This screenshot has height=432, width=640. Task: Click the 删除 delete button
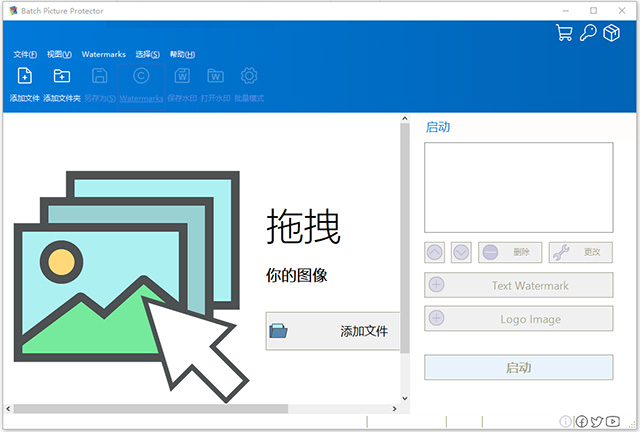pyautogui.click(x=510, y=252)
